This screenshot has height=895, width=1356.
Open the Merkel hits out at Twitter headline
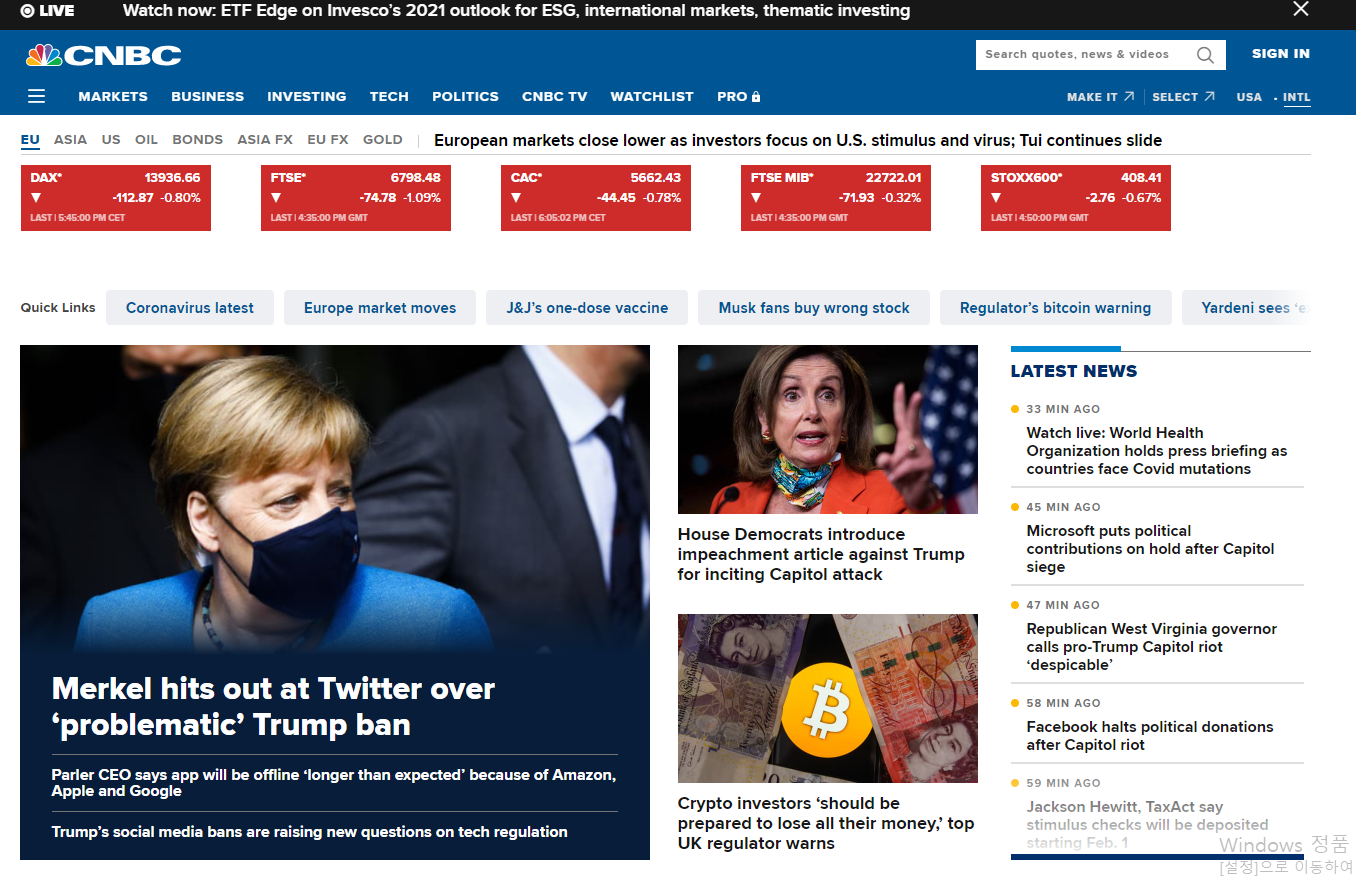pyautogui.click(x=273, y=706)
